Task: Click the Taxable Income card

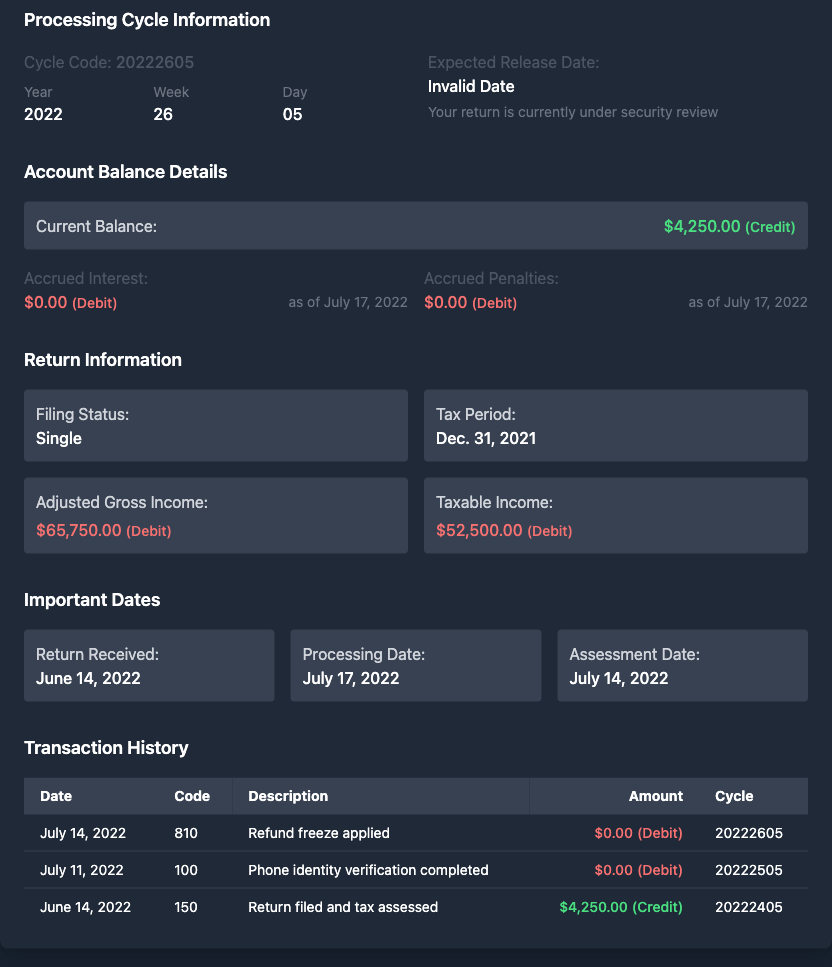Action: [x=615, y=516]
